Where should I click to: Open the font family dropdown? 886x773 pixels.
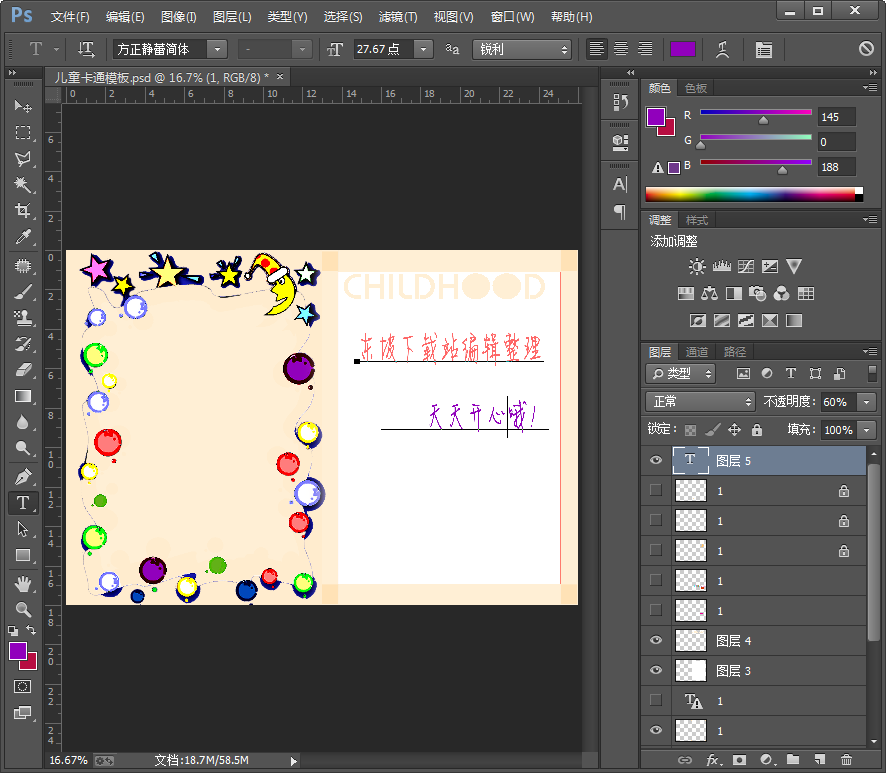point(217,49)
